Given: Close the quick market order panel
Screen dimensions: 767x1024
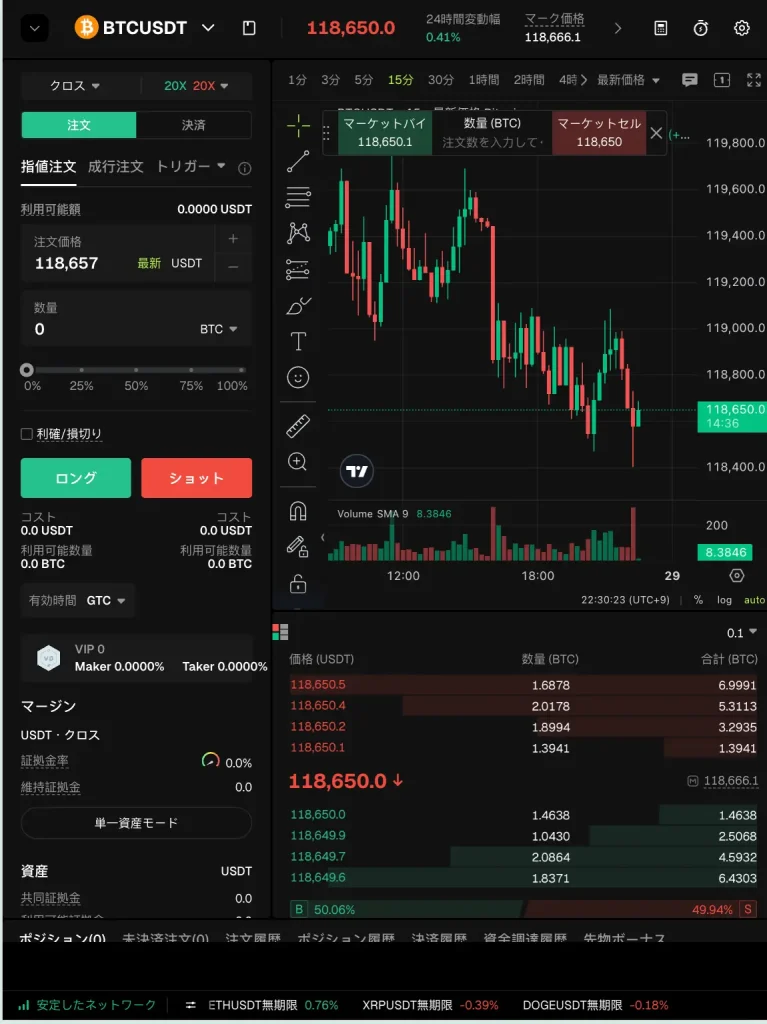Looking at the screenshot, I should (x=656, y=133).
